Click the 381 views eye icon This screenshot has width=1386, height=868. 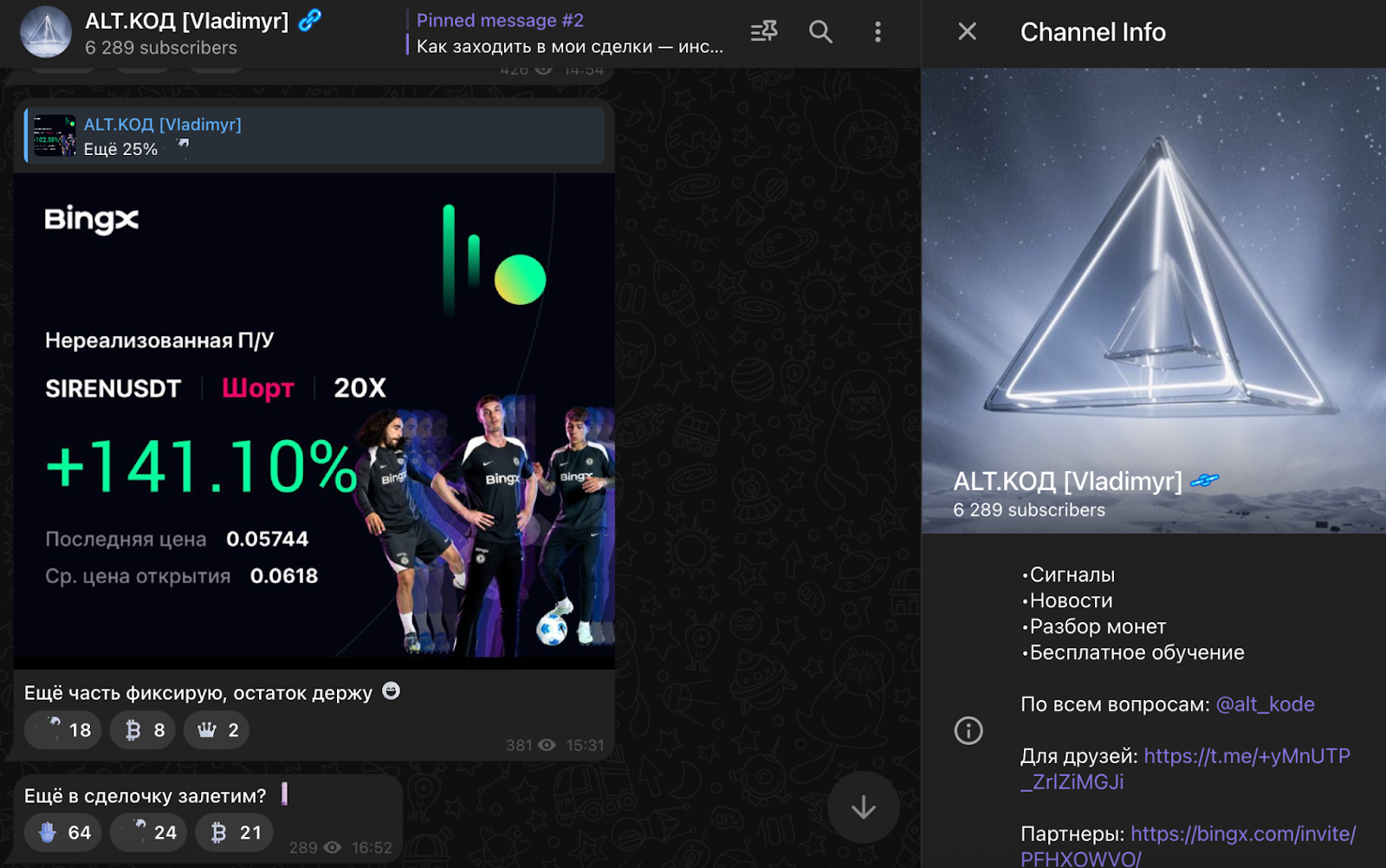tap(547, 745)
